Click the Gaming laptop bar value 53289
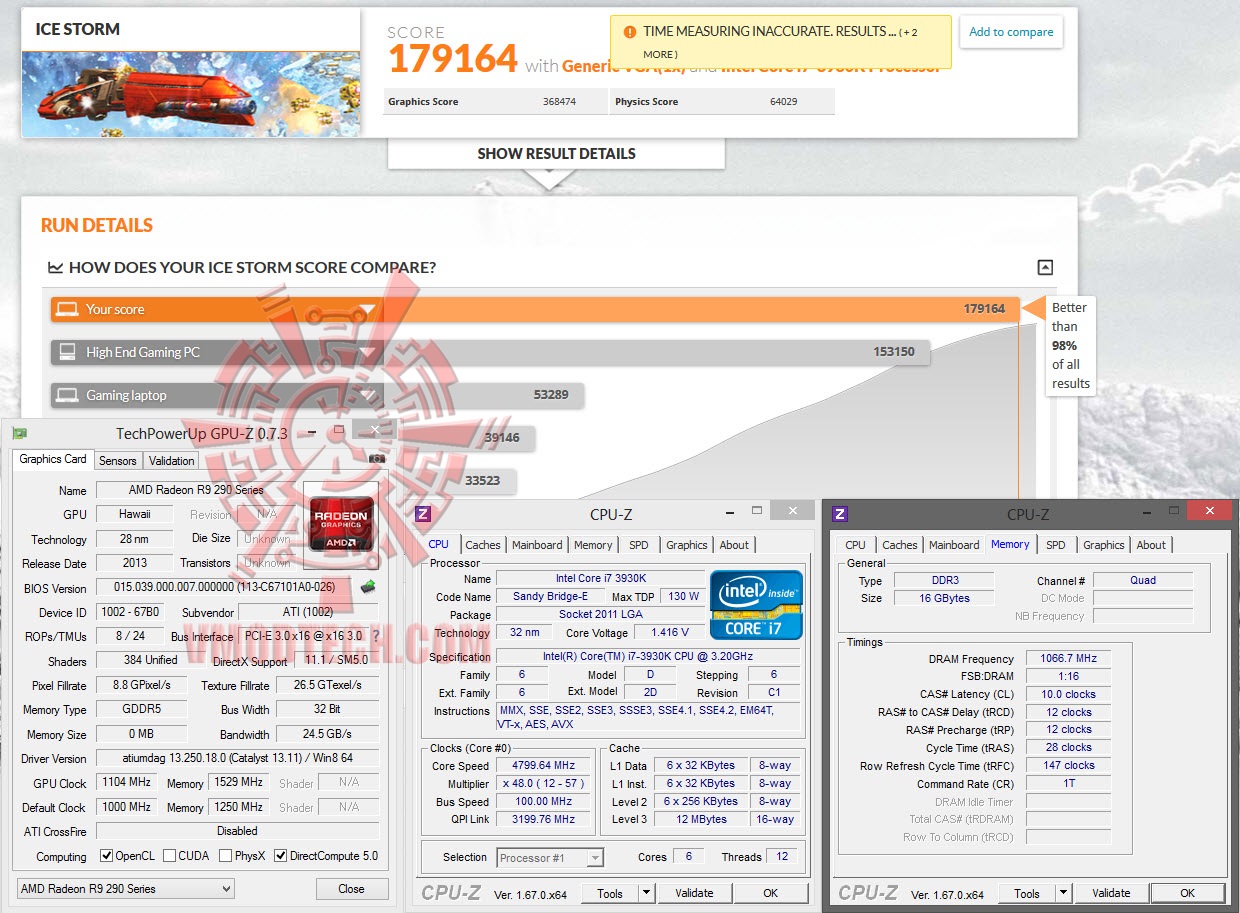This screenshot has width=1240, height=913. [x=551, y=395]
